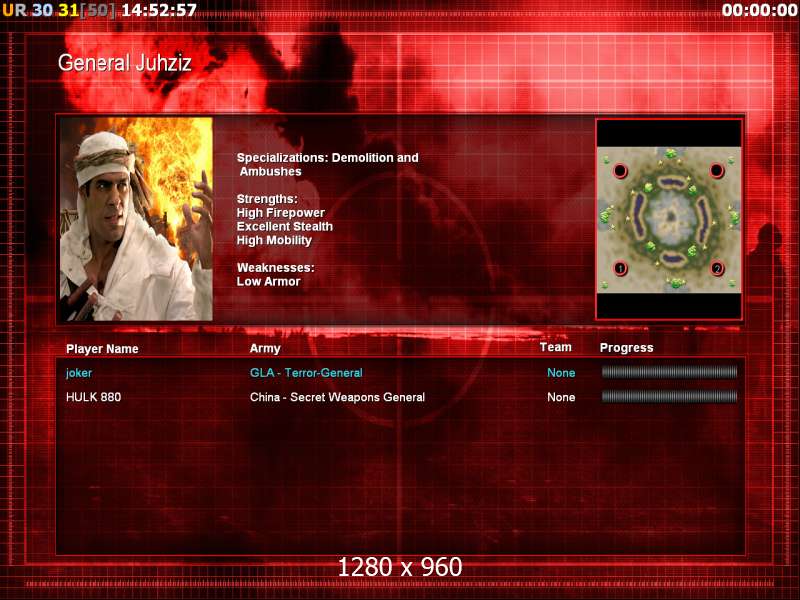Select the joker player name
The width and height of the screenshot is (800, 600).
click(x=79, y=373)
